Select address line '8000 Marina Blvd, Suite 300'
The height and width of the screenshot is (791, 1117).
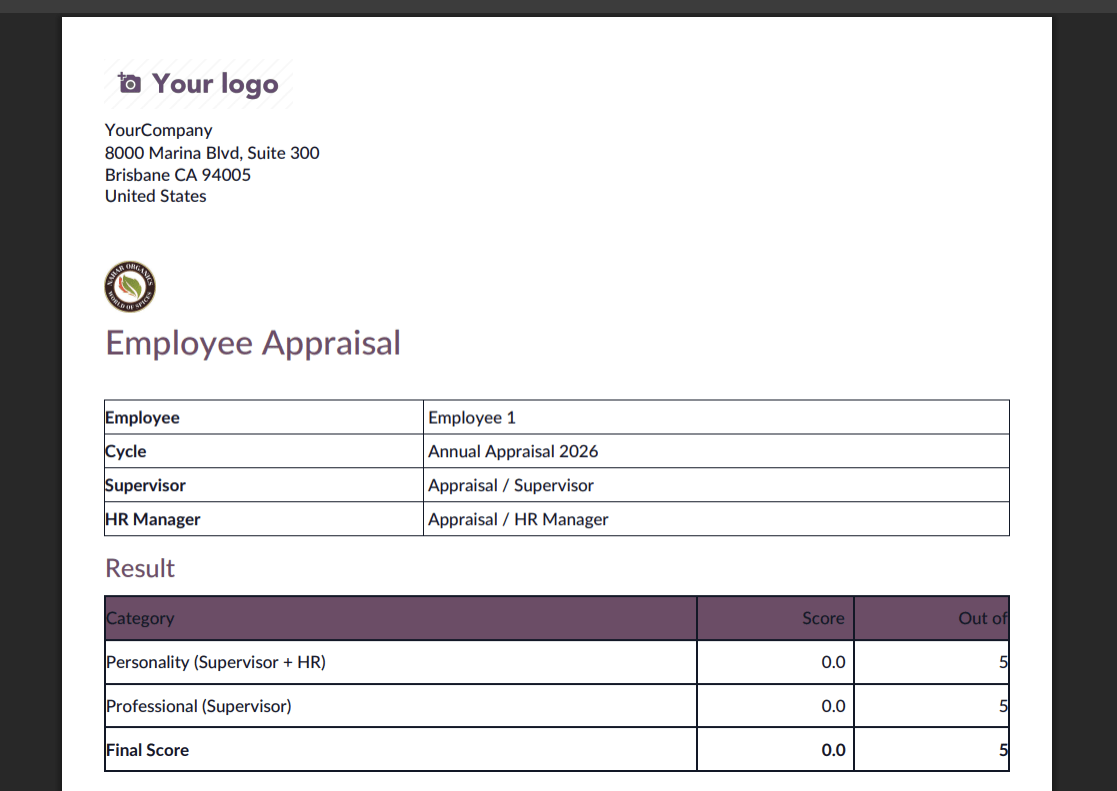coord(212,152)
